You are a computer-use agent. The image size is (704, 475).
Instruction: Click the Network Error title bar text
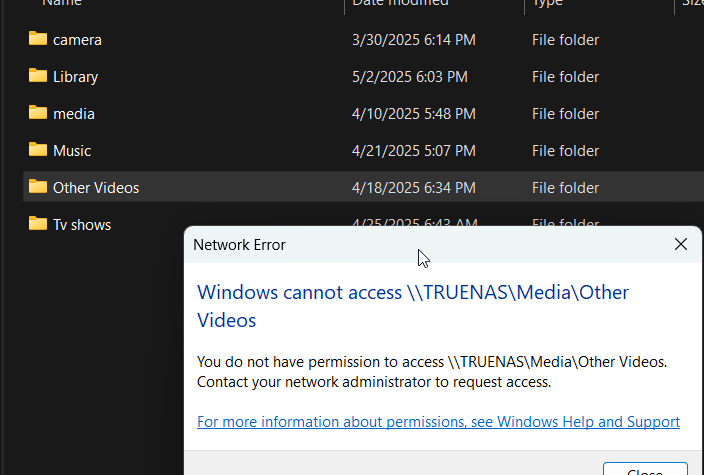pos(239,245)
